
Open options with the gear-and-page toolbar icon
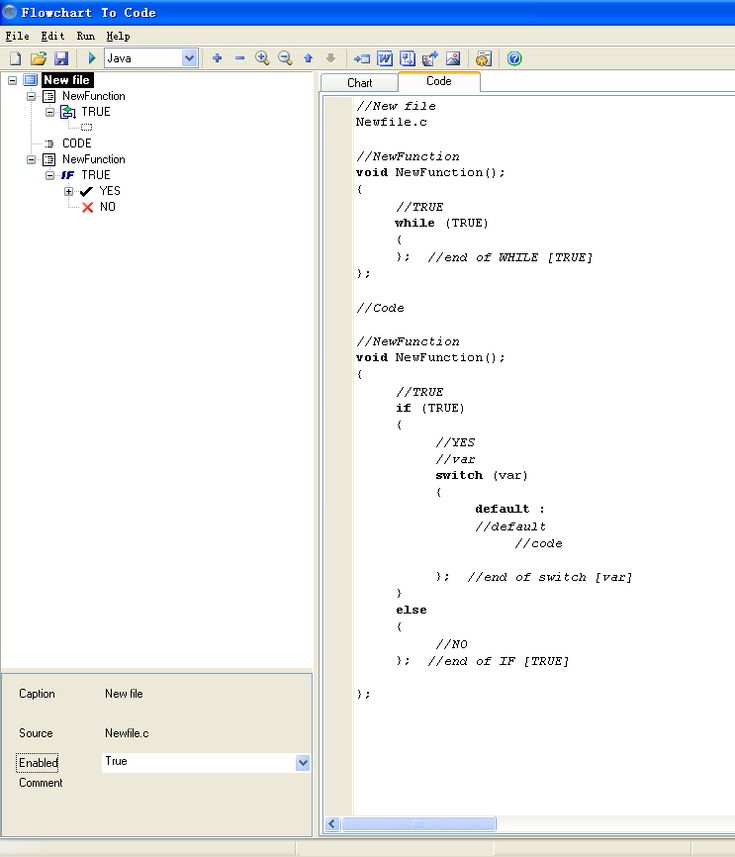484,58
